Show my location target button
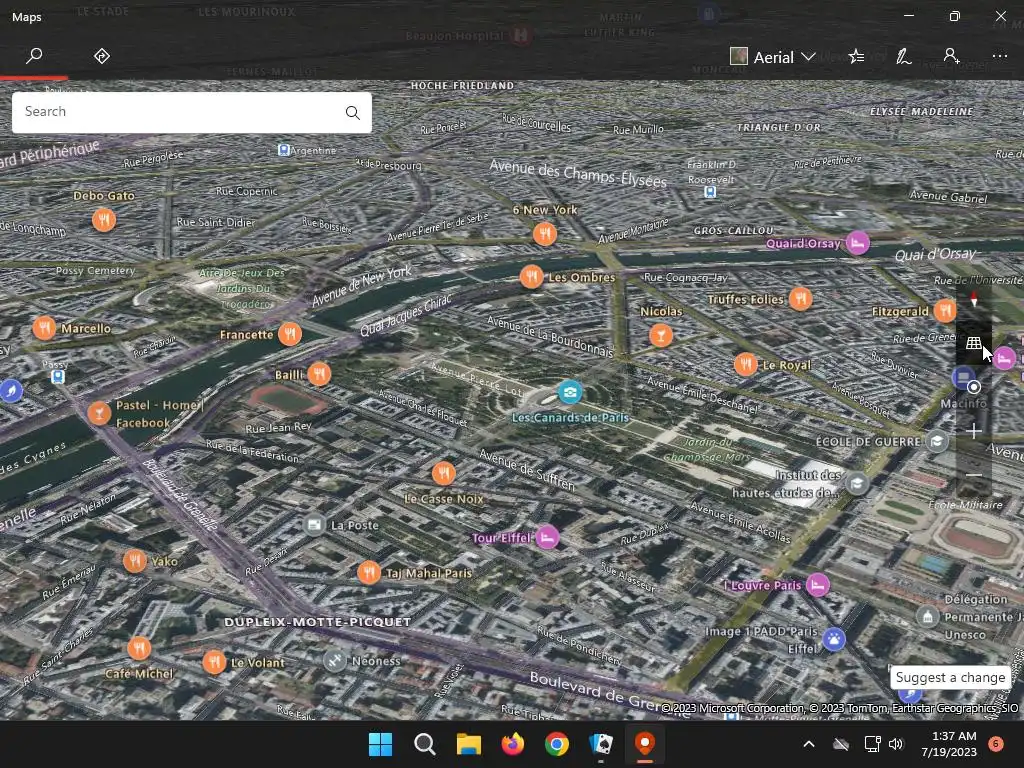 [974, 387]
